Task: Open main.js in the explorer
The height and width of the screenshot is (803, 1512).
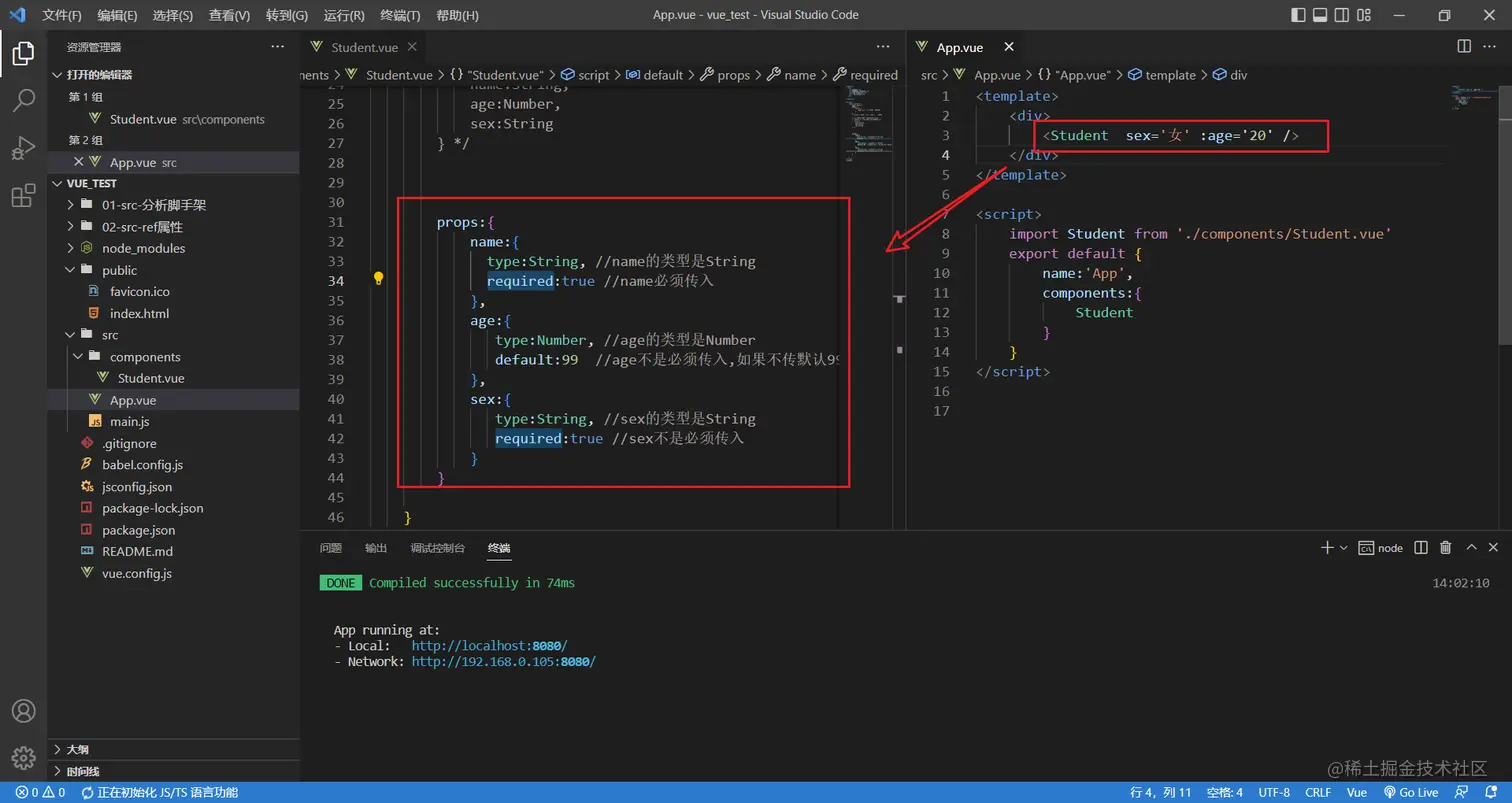Action: pos(130,422)
